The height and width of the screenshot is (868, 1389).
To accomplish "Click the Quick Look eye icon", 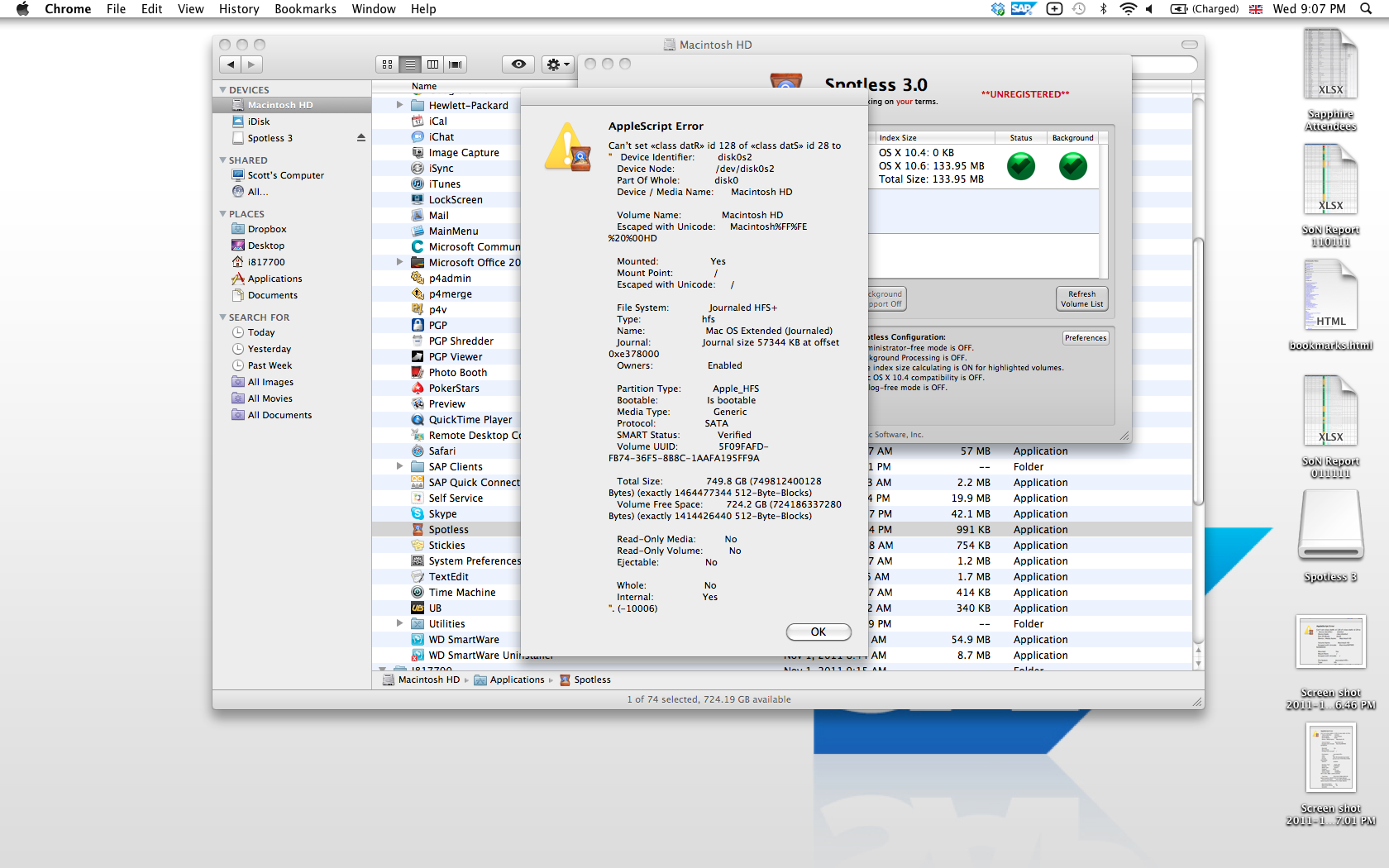I will tap(518, 64).
